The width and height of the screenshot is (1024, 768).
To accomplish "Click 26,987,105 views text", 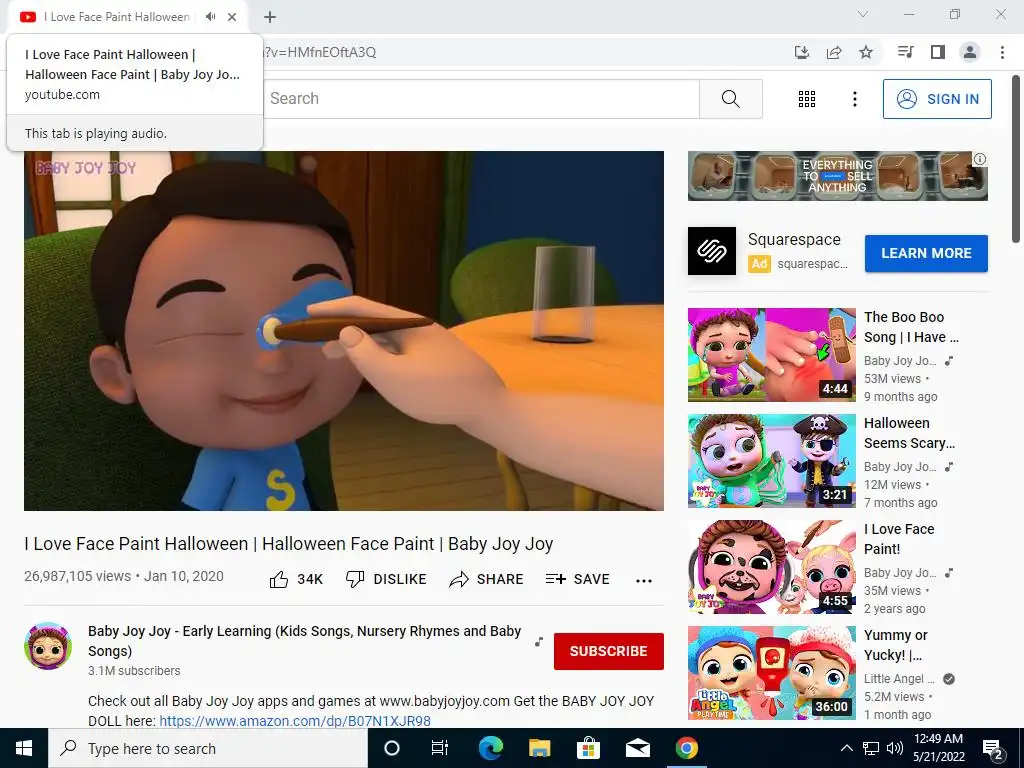I will pyautogui.click(x=78, y=576).
